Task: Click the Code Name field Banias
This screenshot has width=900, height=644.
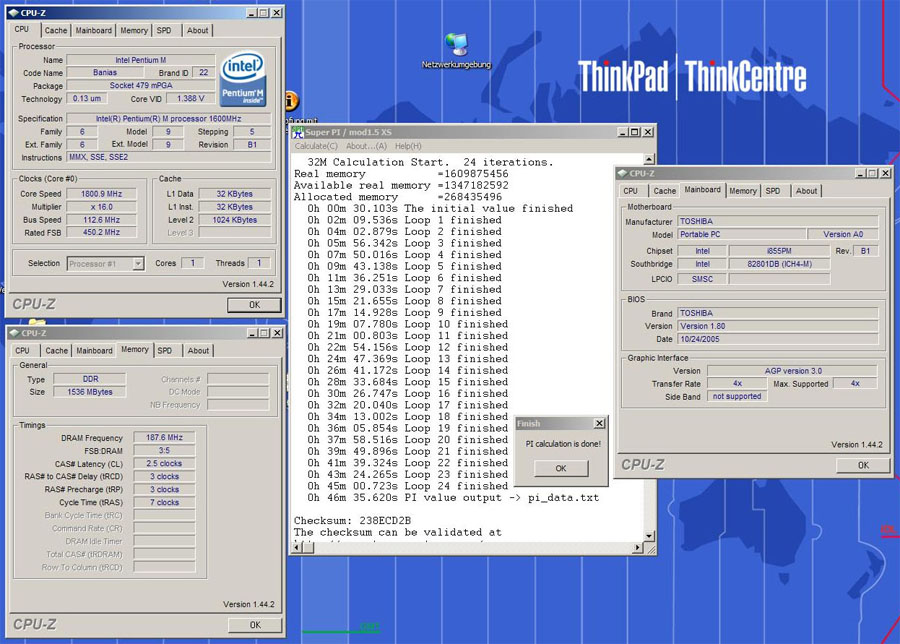Action: tap(104, 72)
